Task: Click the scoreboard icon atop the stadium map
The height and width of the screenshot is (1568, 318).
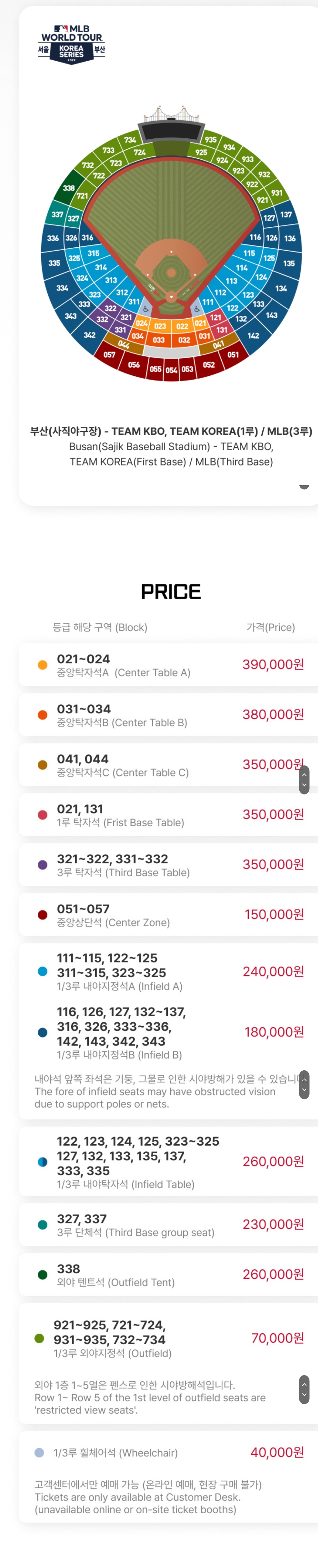Action: (x=171, y=130)
